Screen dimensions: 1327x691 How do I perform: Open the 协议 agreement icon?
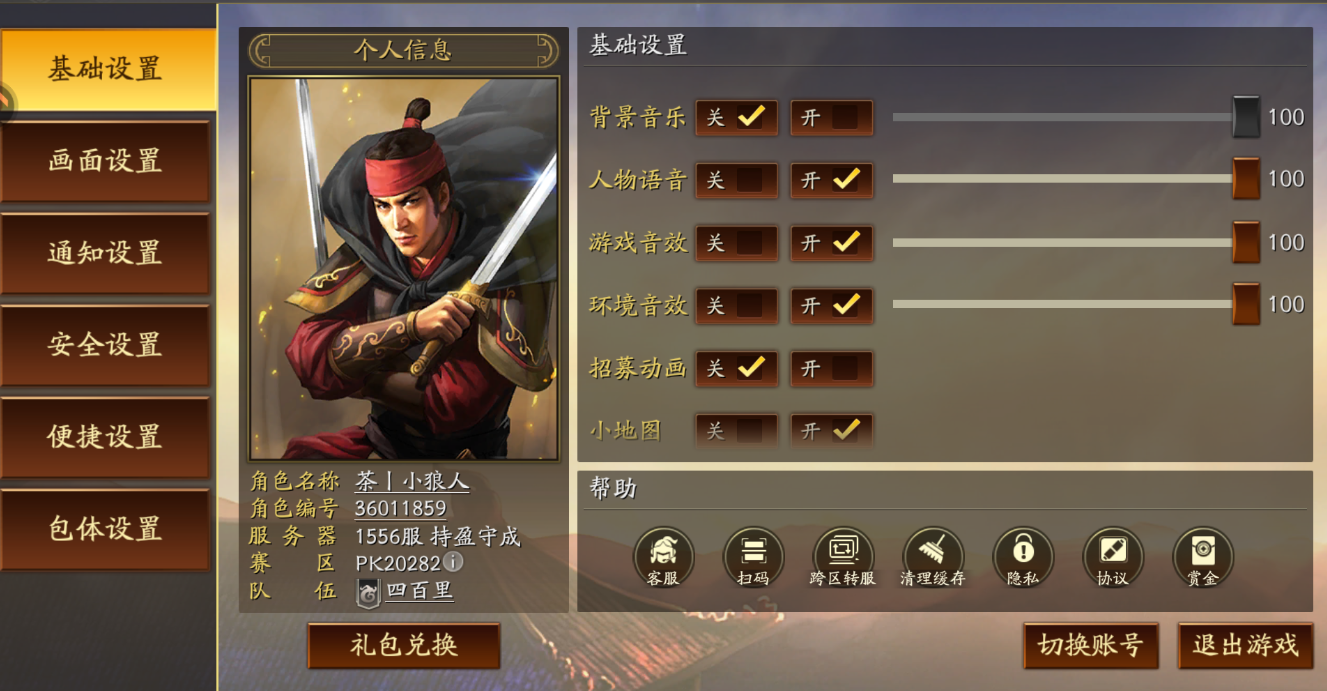tap(1113, 557)
